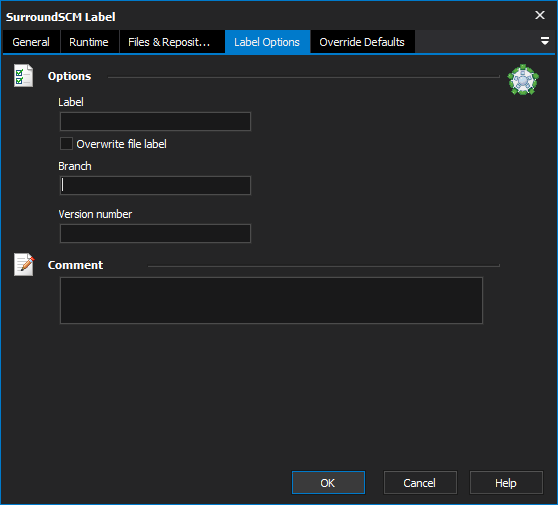Screen dimensions: 558x505
Task: Focus the Version number field
Action: click(x=156, y=233)
